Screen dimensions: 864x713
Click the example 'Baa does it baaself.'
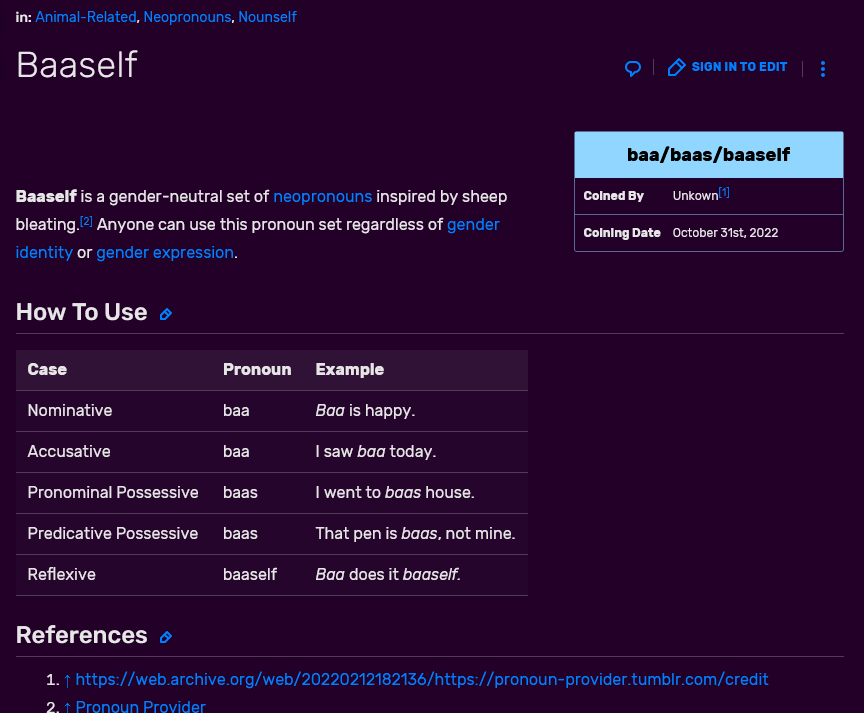[388, 575]
